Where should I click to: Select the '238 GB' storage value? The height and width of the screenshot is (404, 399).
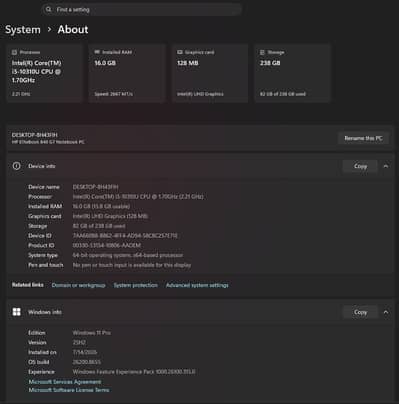point(270,63)
